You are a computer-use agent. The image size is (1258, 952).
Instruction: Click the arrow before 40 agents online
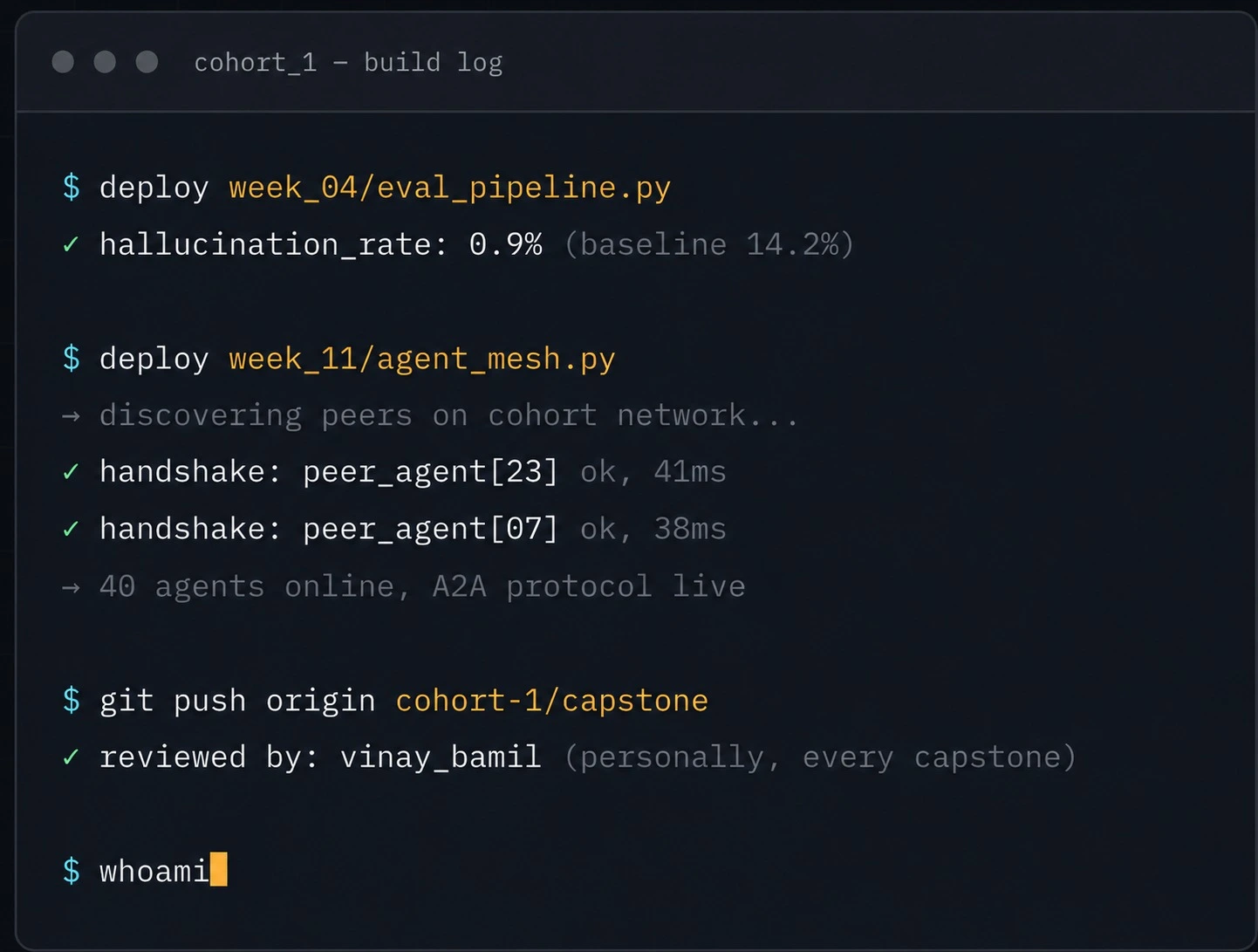(72, 587)
